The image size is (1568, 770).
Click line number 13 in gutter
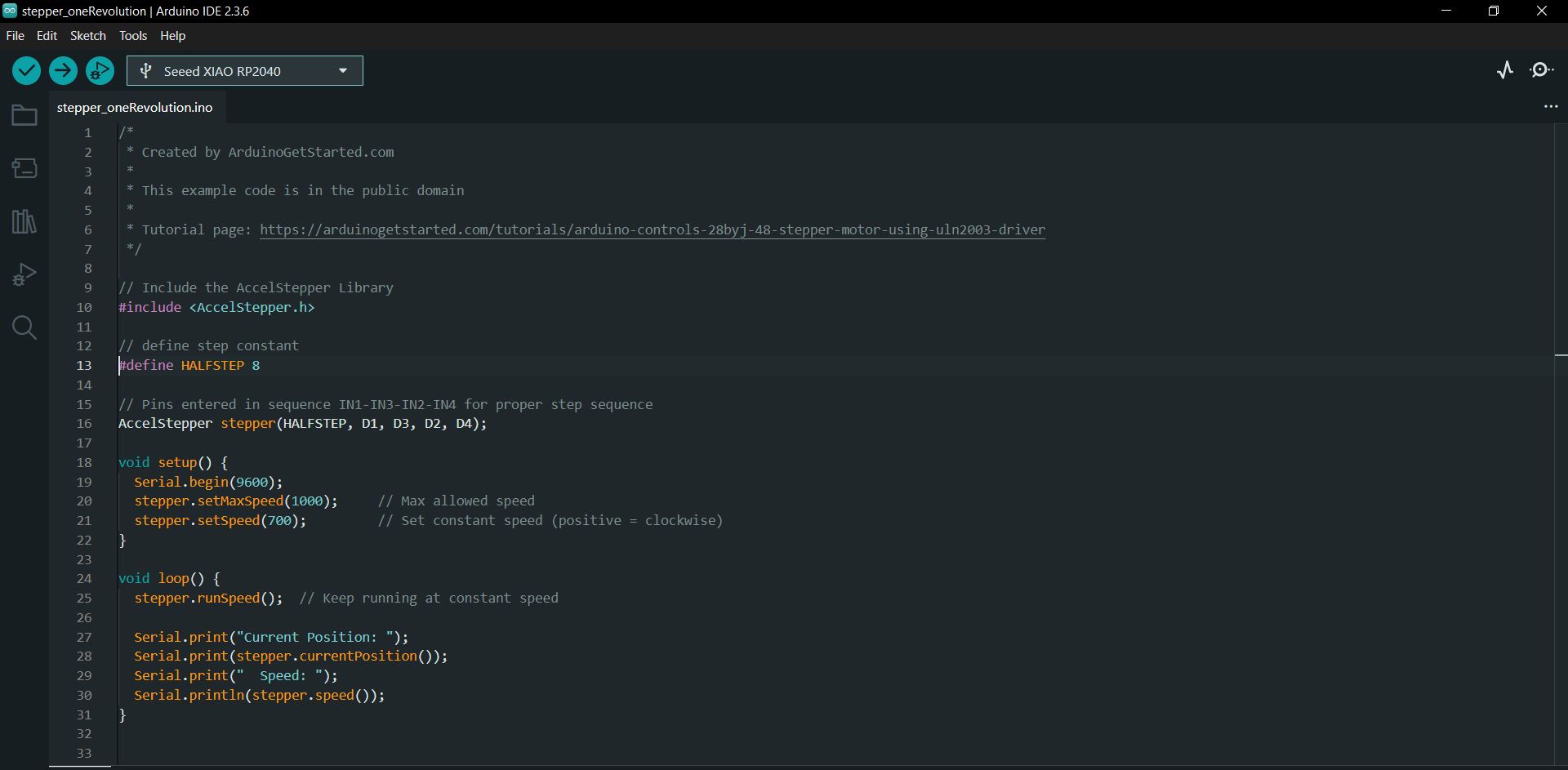84,365
